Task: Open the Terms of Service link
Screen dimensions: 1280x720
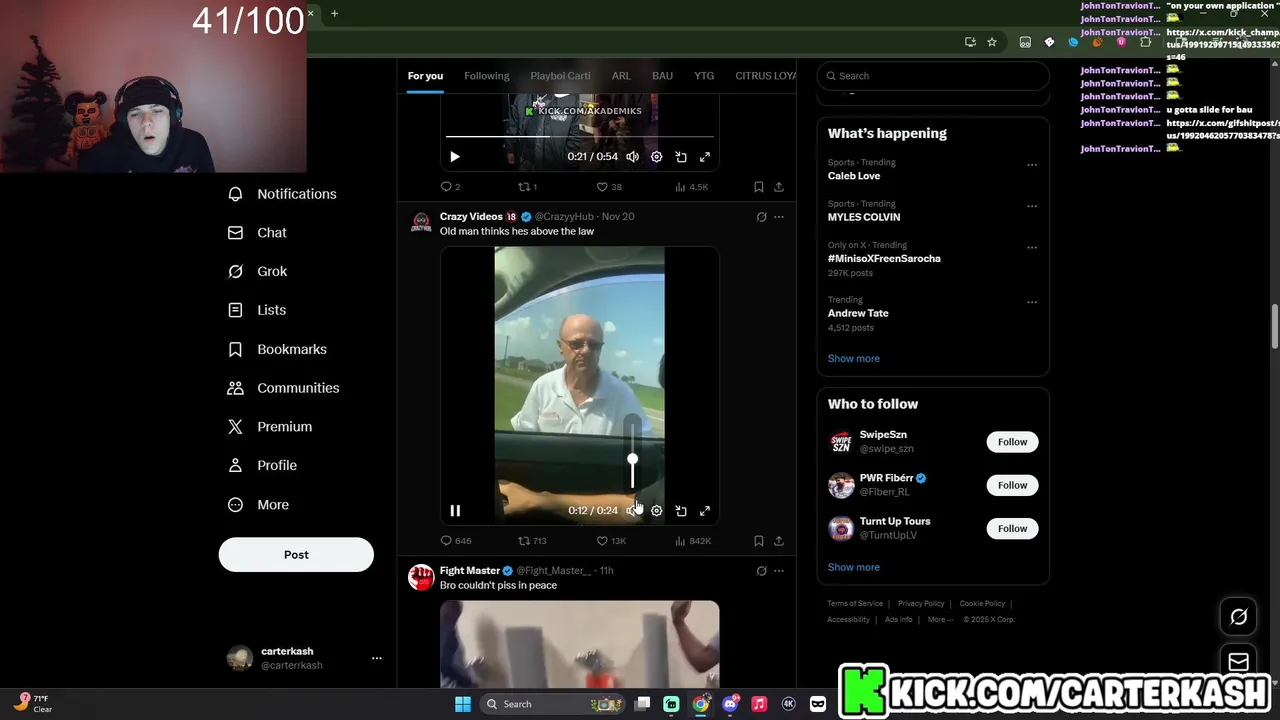Action: pyautogui.click(x=855, y=604)
